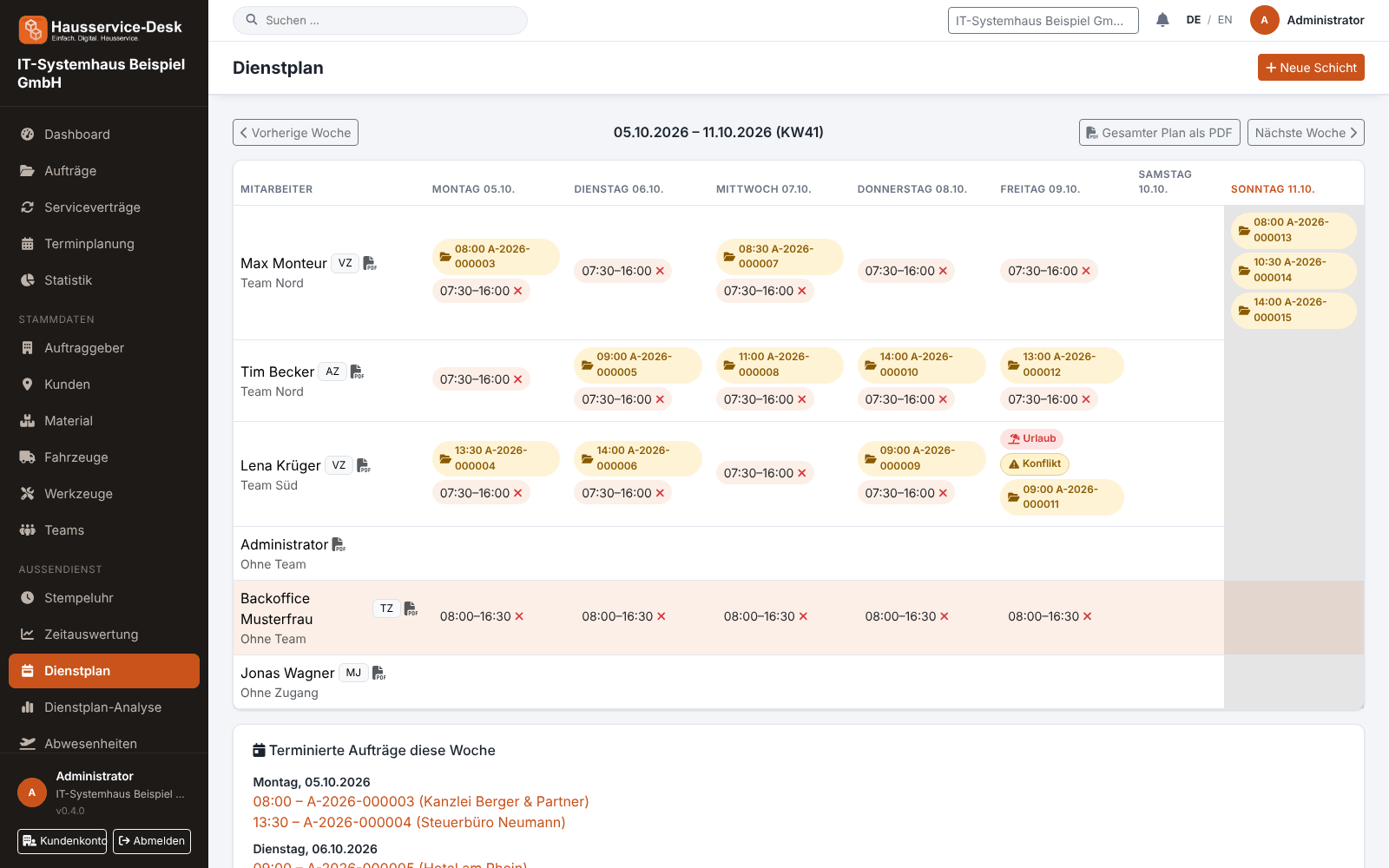The height and width of the screenshot is (868, 1389).
Task: Download Tim Becker's plan PDF icon
Action: [357, 372]
